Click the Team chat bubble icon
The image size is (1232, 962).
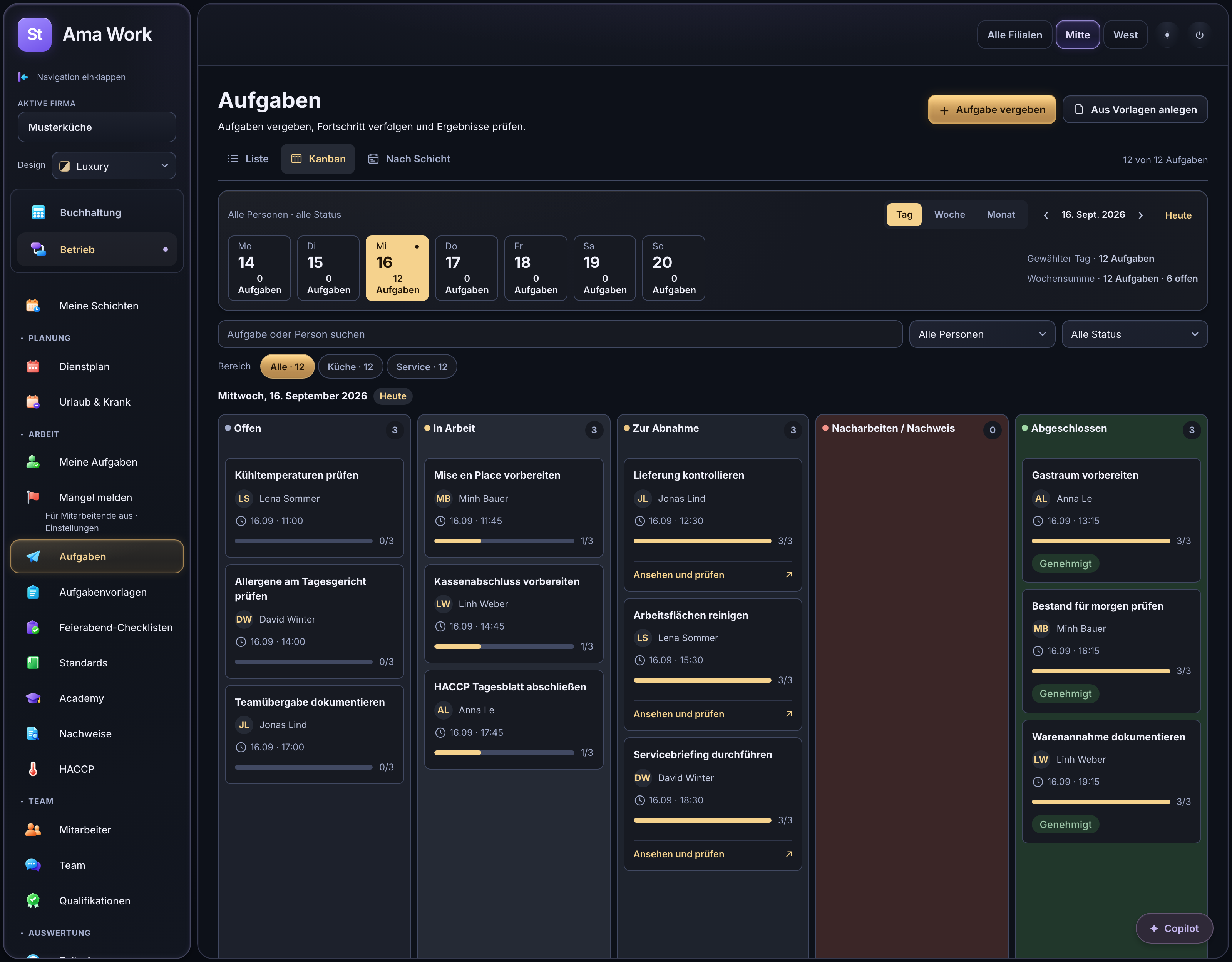(33, 865)
